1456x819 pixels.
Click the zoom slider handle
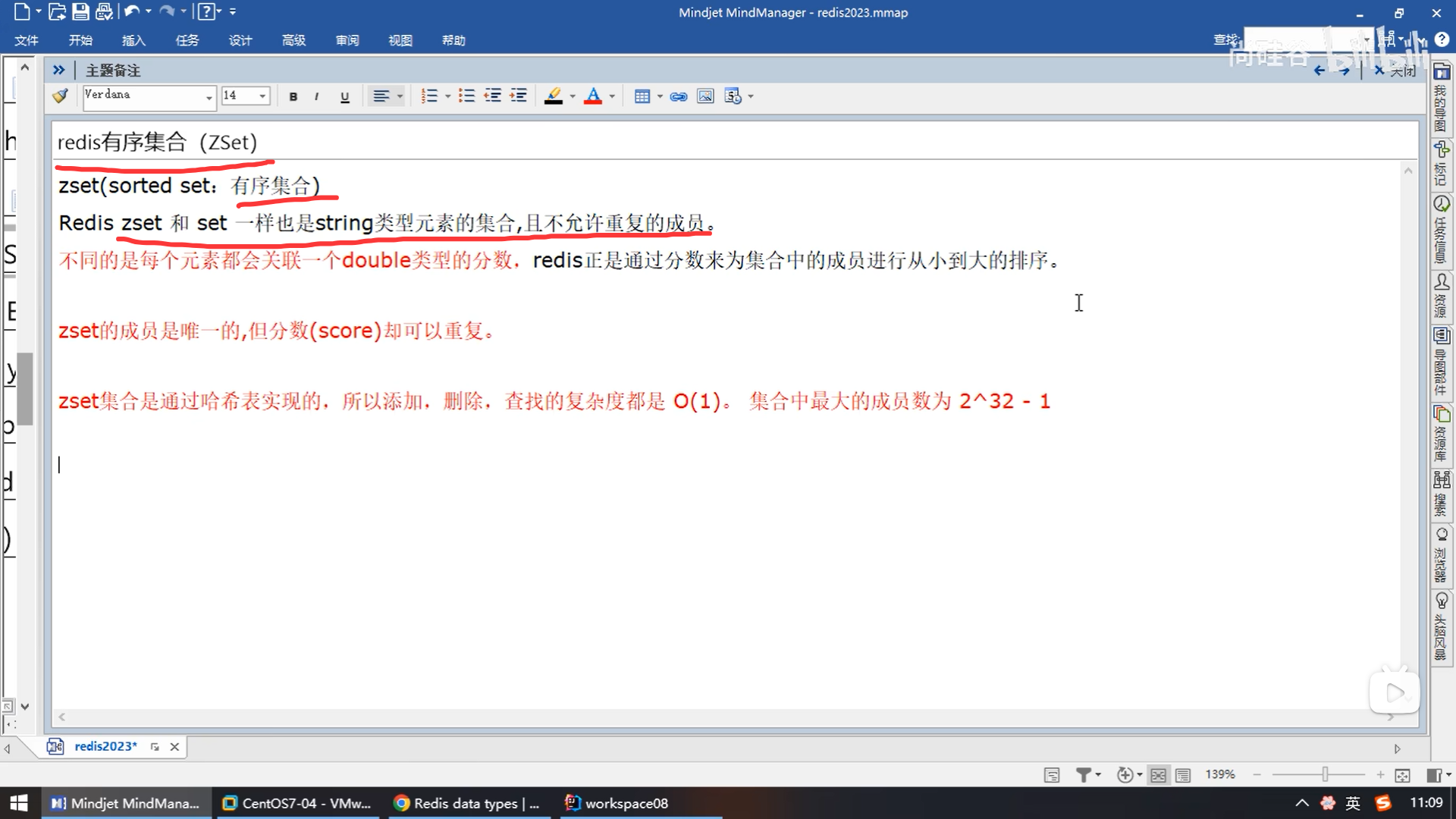(x=1325, y=774)
